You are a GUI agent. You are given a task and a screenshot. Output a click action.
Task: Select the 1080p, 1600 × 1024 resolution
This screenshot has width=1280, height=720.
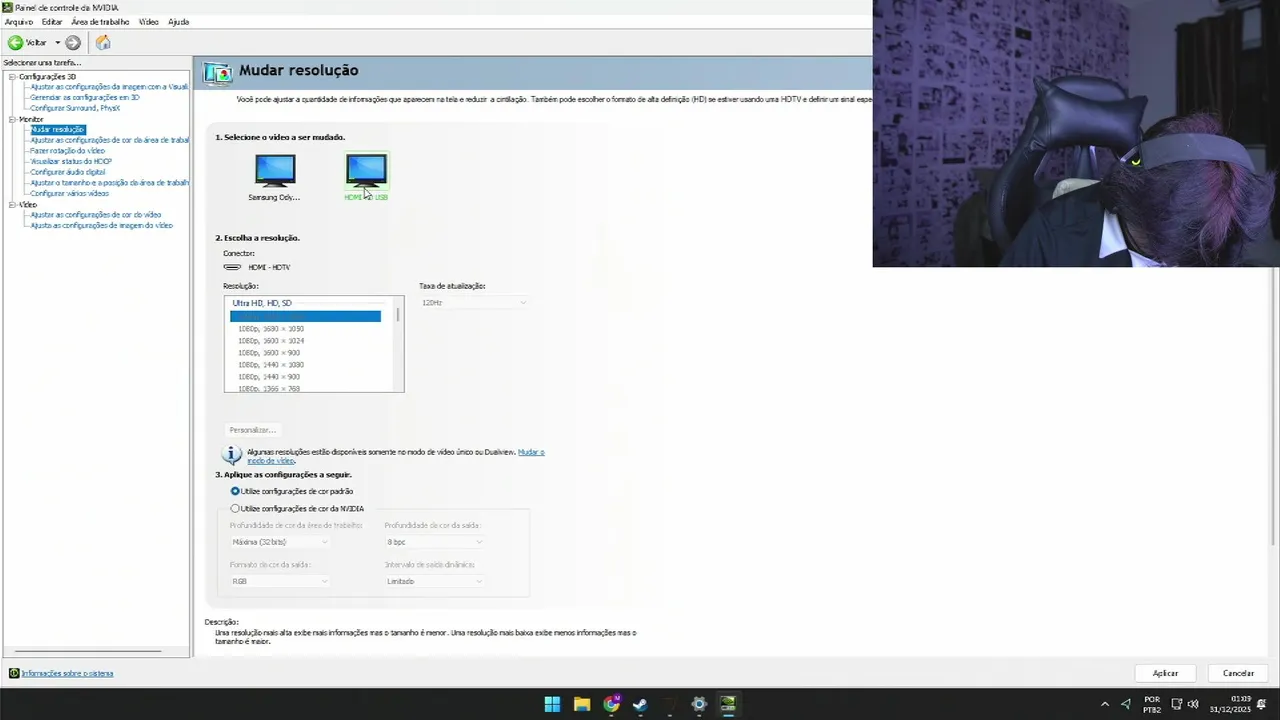point(271,341)
